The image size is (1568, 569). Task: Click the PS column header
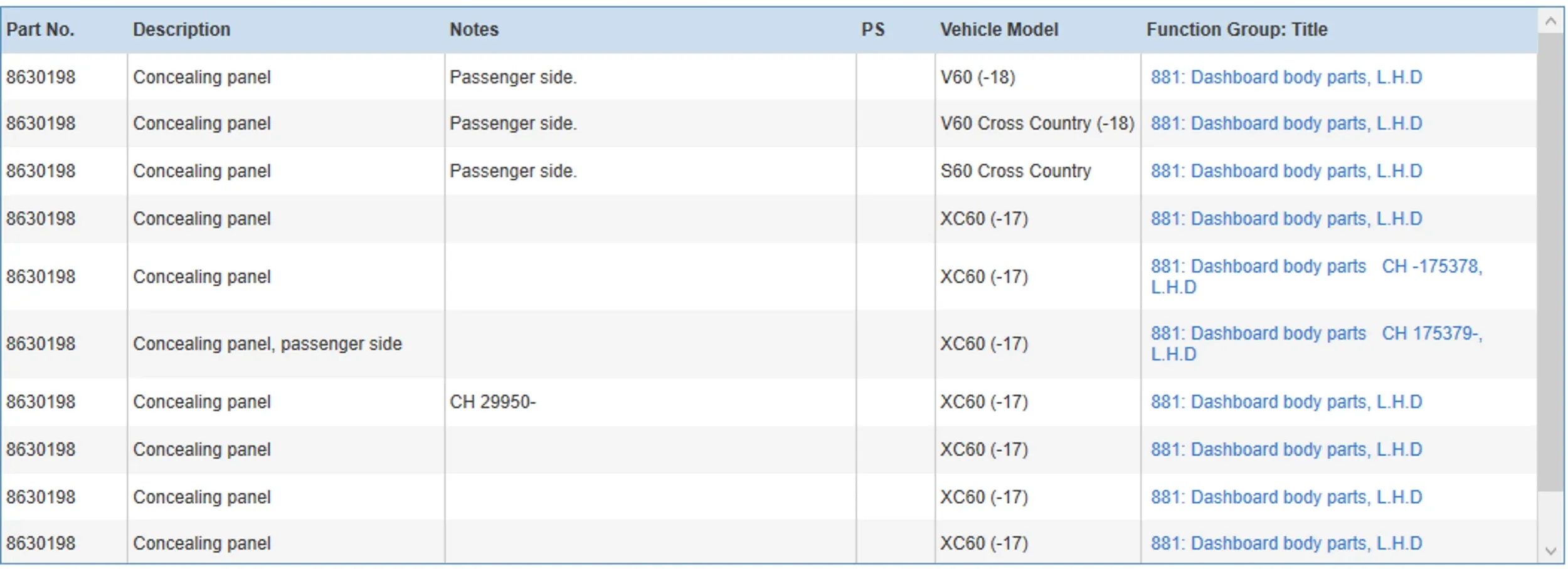(872, 29)
